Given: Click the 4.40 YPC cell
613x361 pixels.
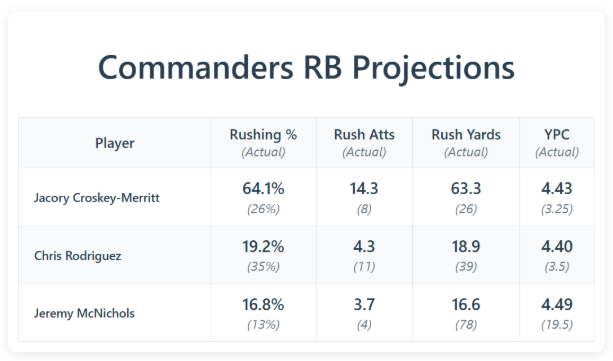Looking at the screenshot, I should (x=557, y=255).
